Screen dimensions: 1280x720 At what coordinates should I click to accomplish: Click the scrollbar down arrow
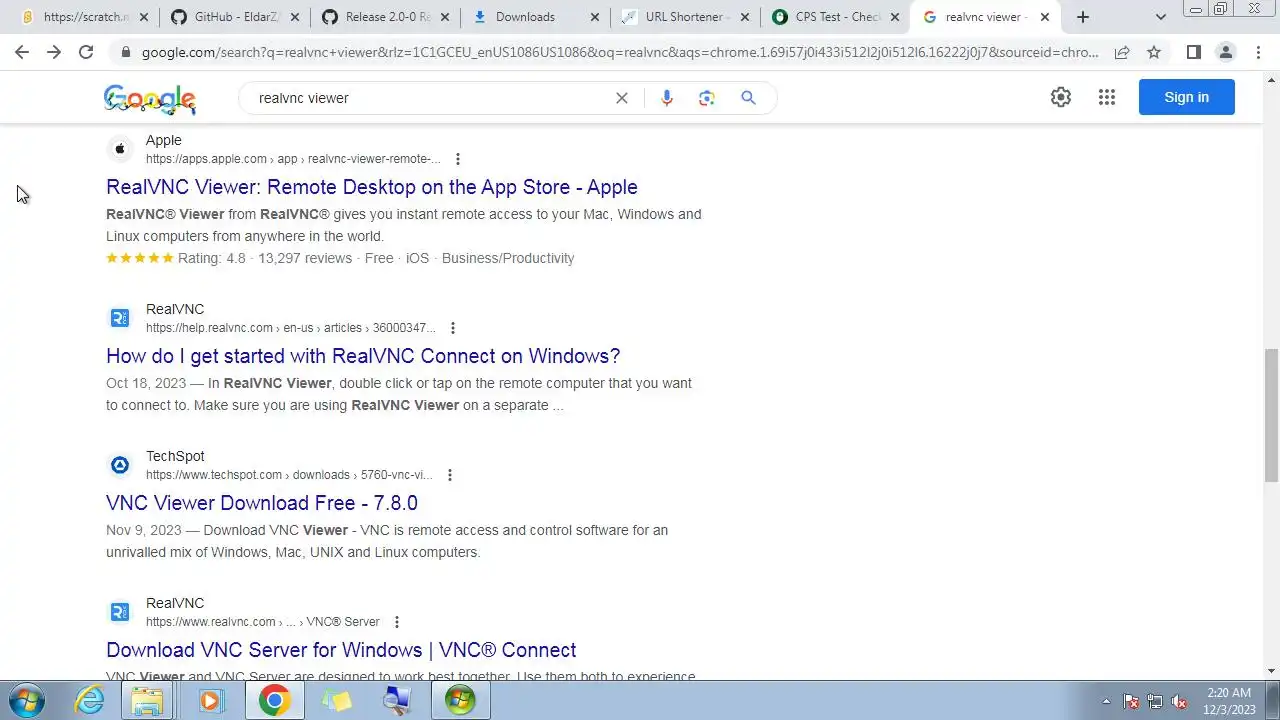[1271, 671]
